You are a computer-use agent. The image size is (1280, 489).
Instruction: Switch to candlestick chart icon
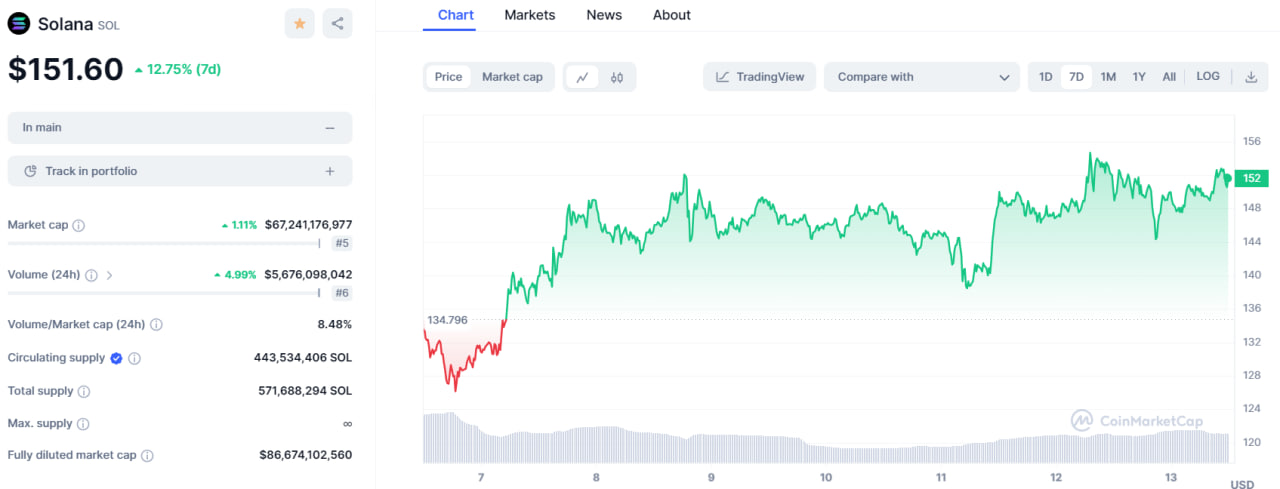click(617, 77)
